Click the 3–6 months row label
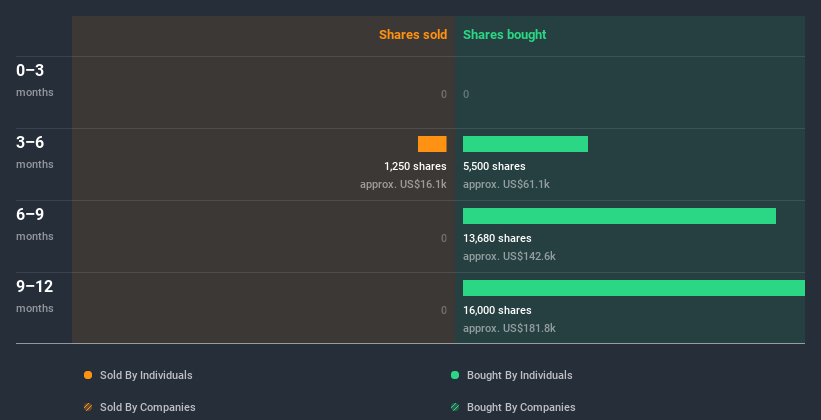 35,152
